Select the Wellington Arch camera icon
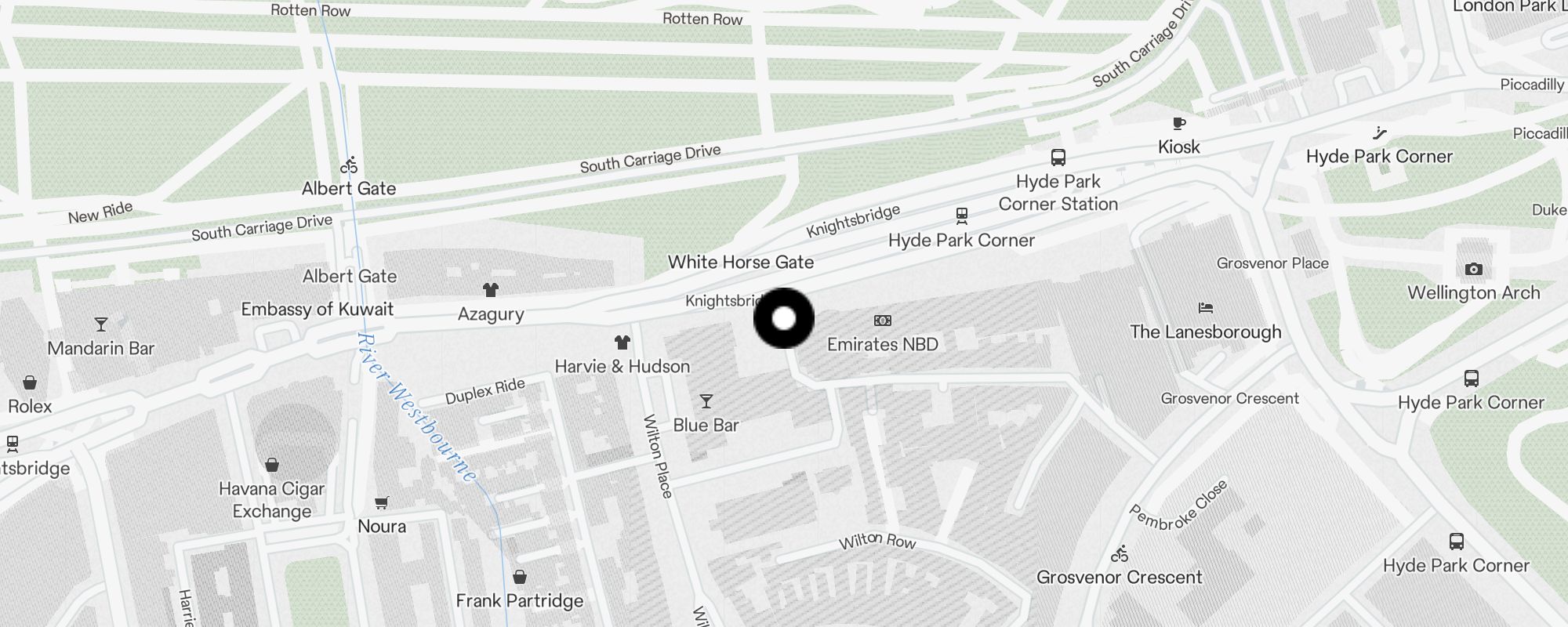Viewport: 1568px width, 627px height. [x=1474, y=269]
